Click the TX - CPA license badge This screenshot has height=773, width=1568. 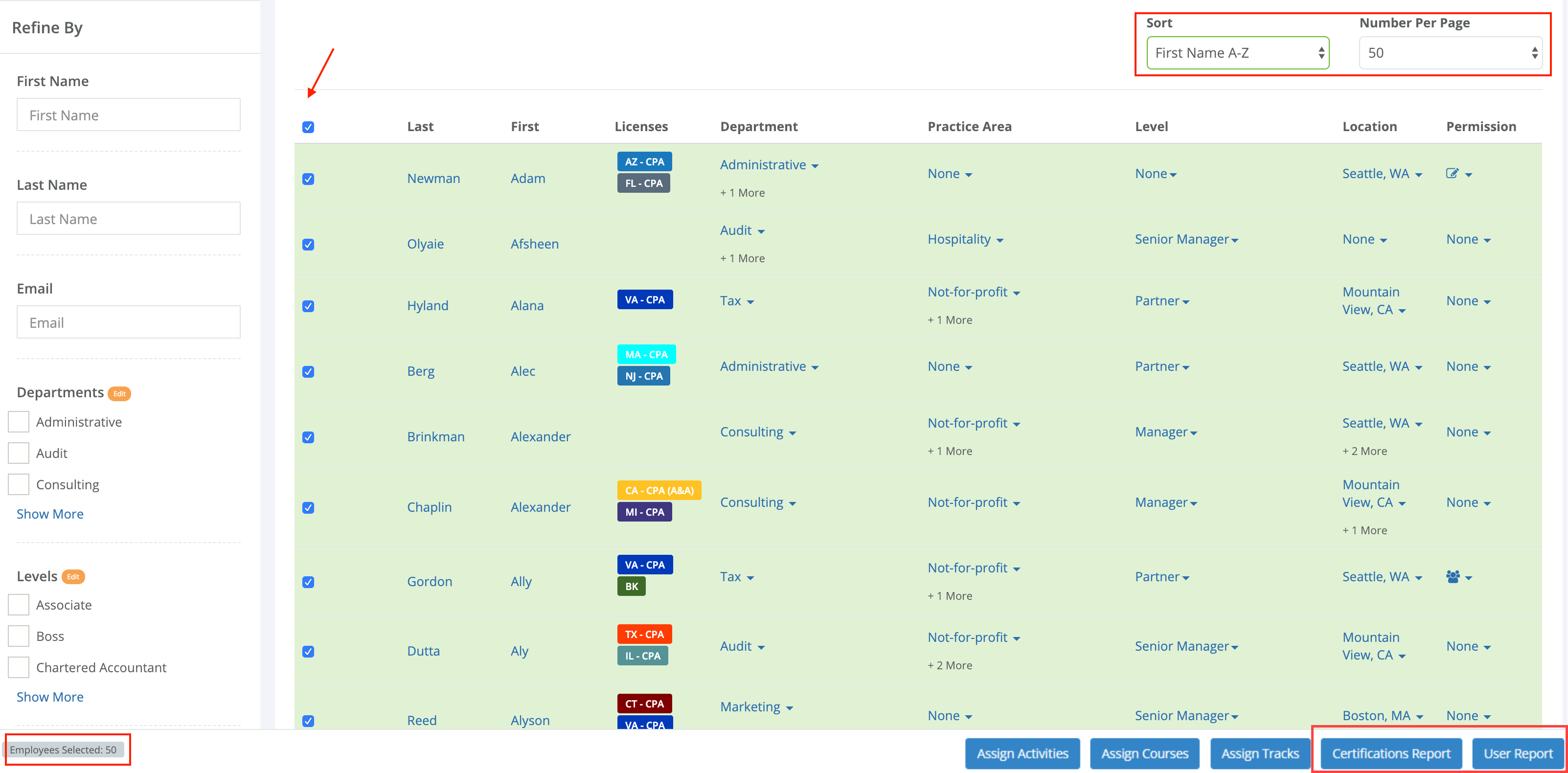click(644, 634)
